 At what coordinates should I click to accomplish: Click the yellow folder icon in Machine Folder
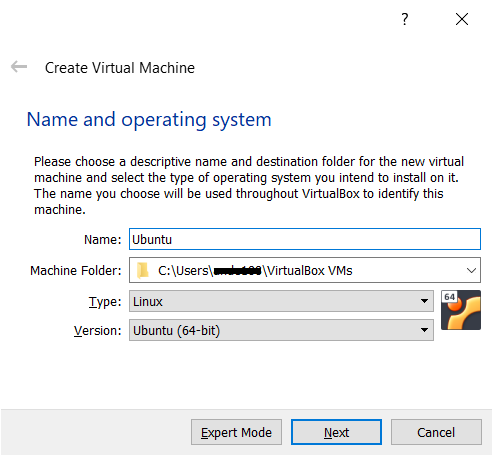(143, 270)
